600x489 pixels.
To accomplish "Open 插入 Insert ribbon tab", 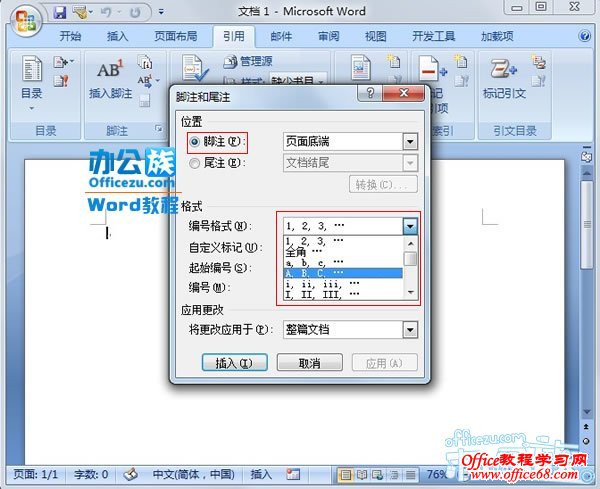I will click(x=117, y=36).
